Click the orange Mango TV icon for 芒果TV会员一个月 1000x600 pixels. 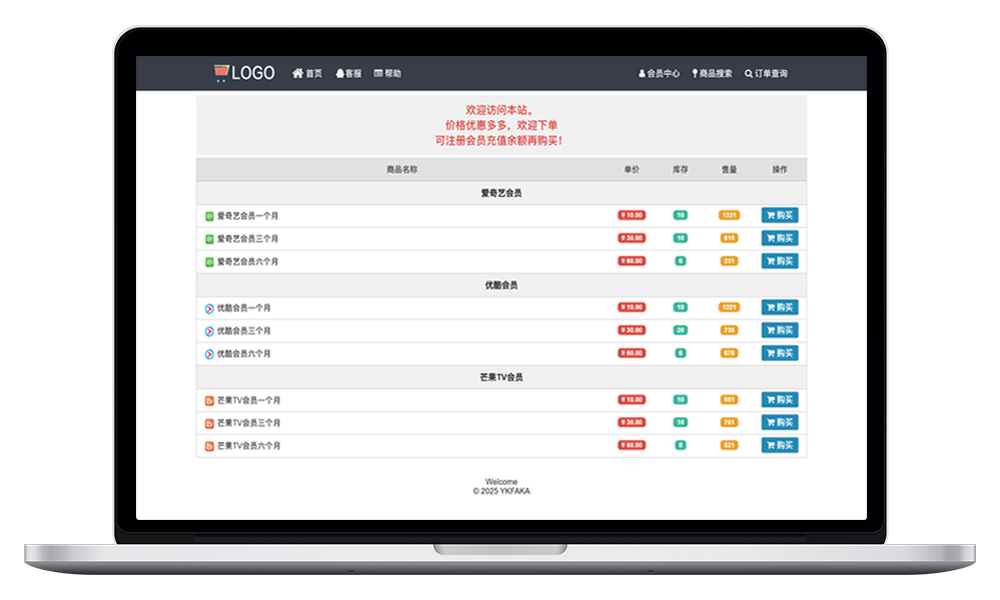coord(209,400)
